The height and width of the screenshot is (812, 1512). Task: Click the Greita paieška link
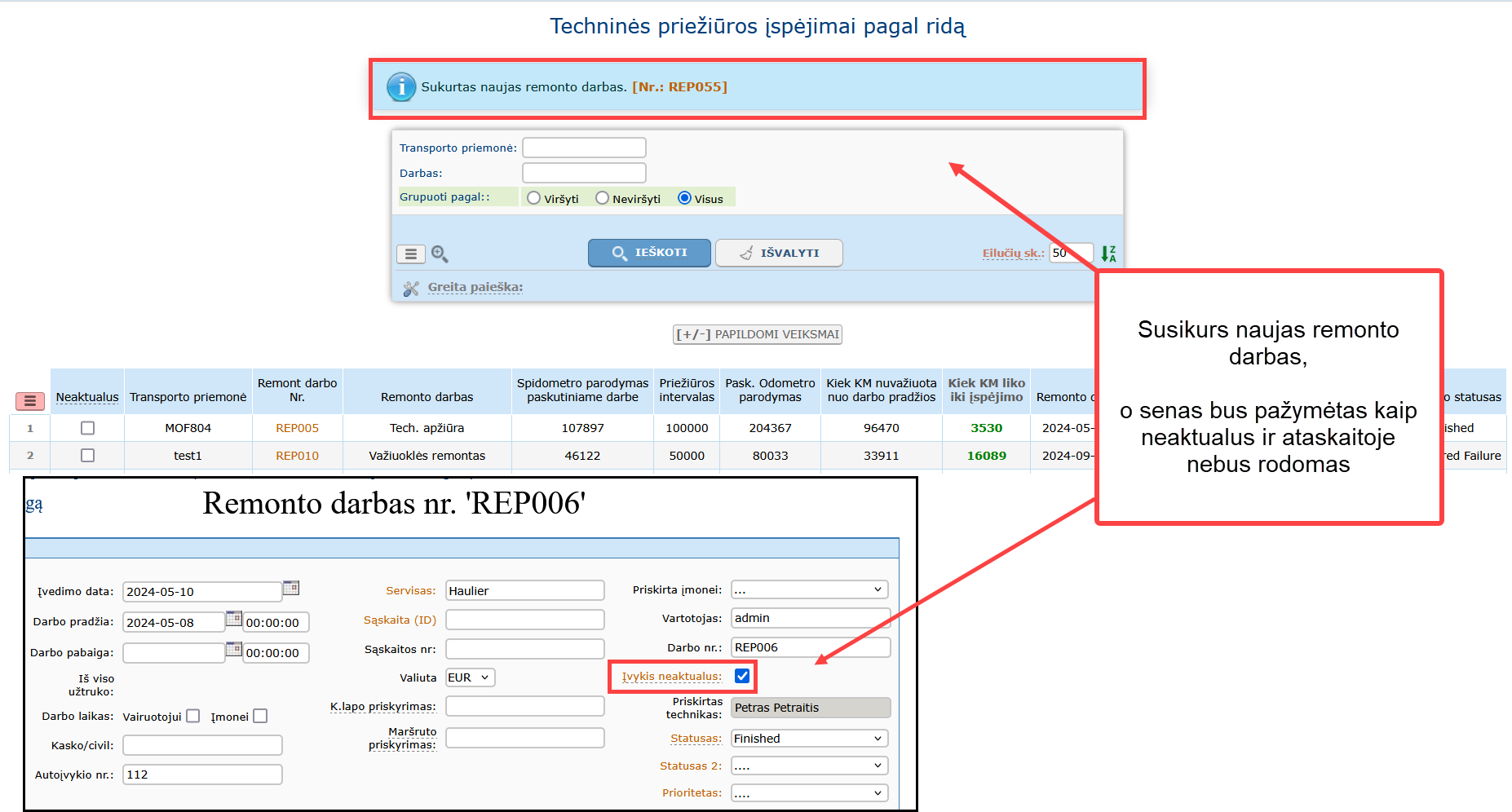tap(475, 287)
